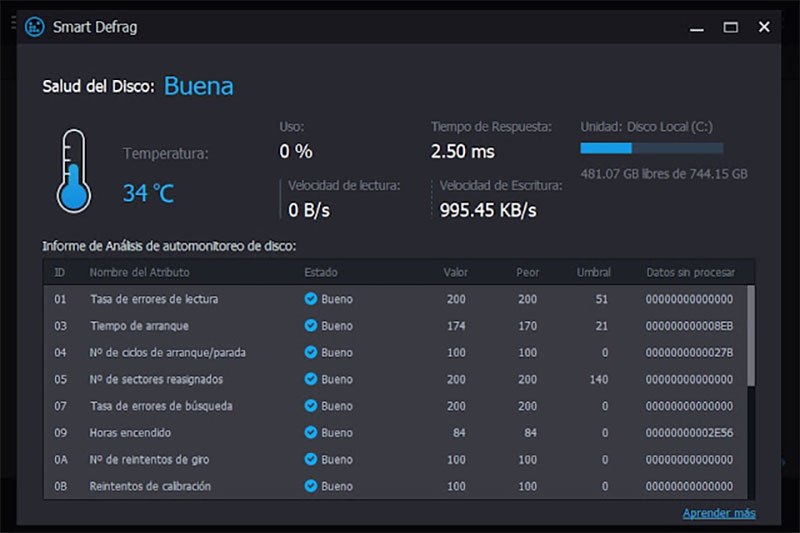800x533 pixels.
Task: Click the Umbral value 51
Action: point(602,299)
